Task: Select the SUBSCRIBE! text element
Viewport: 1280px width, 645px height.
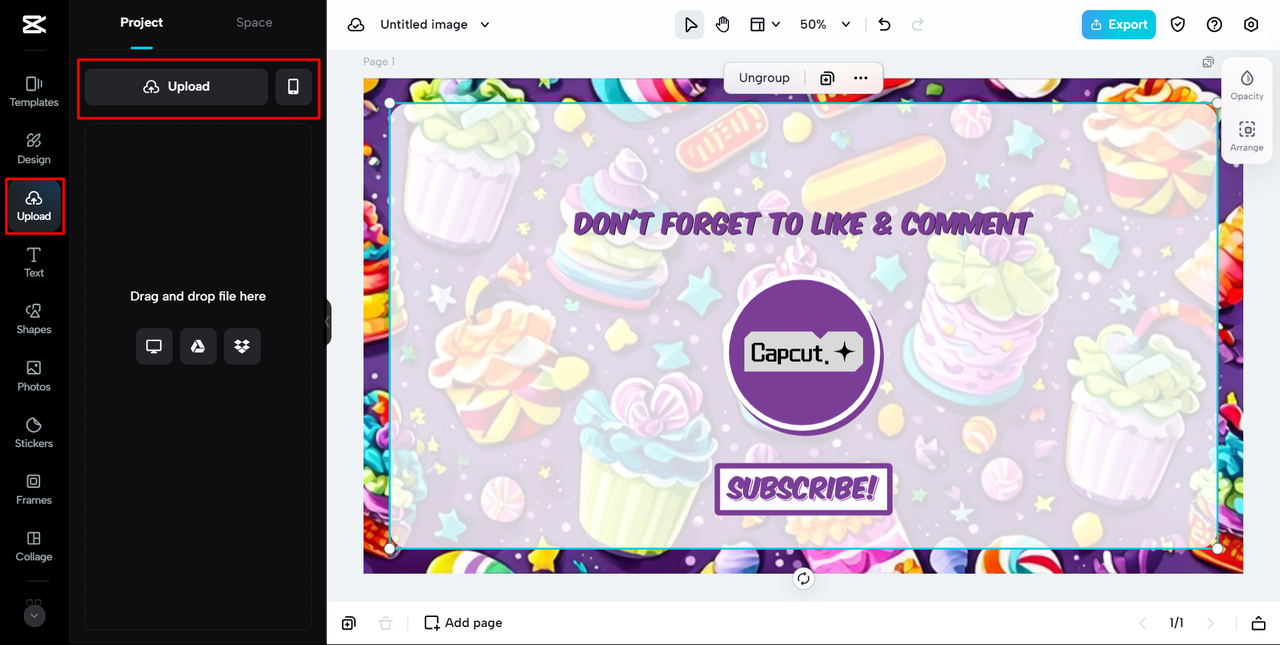Action: pos(803,489)
